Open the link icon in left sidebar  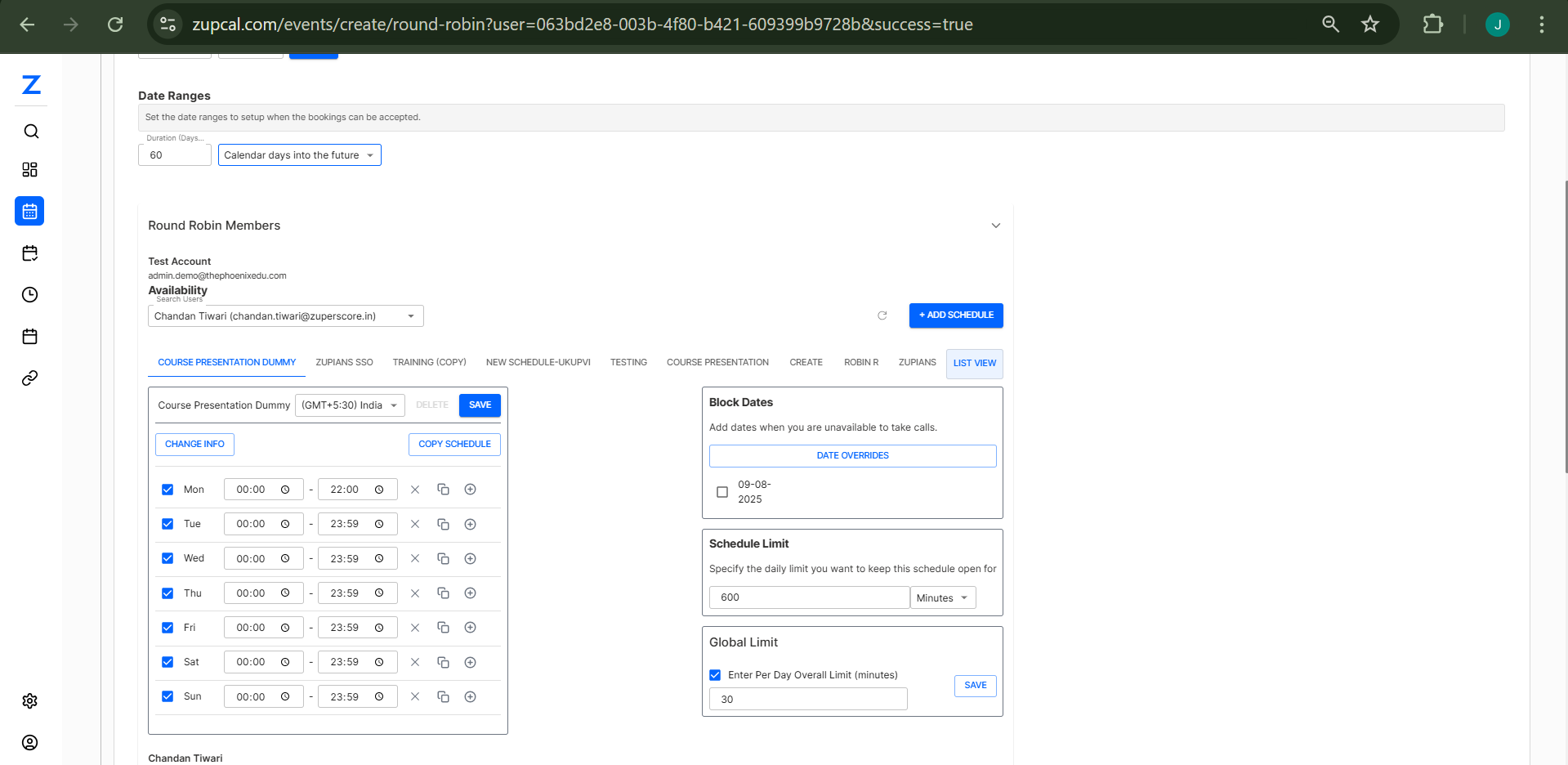pos(30,378)
